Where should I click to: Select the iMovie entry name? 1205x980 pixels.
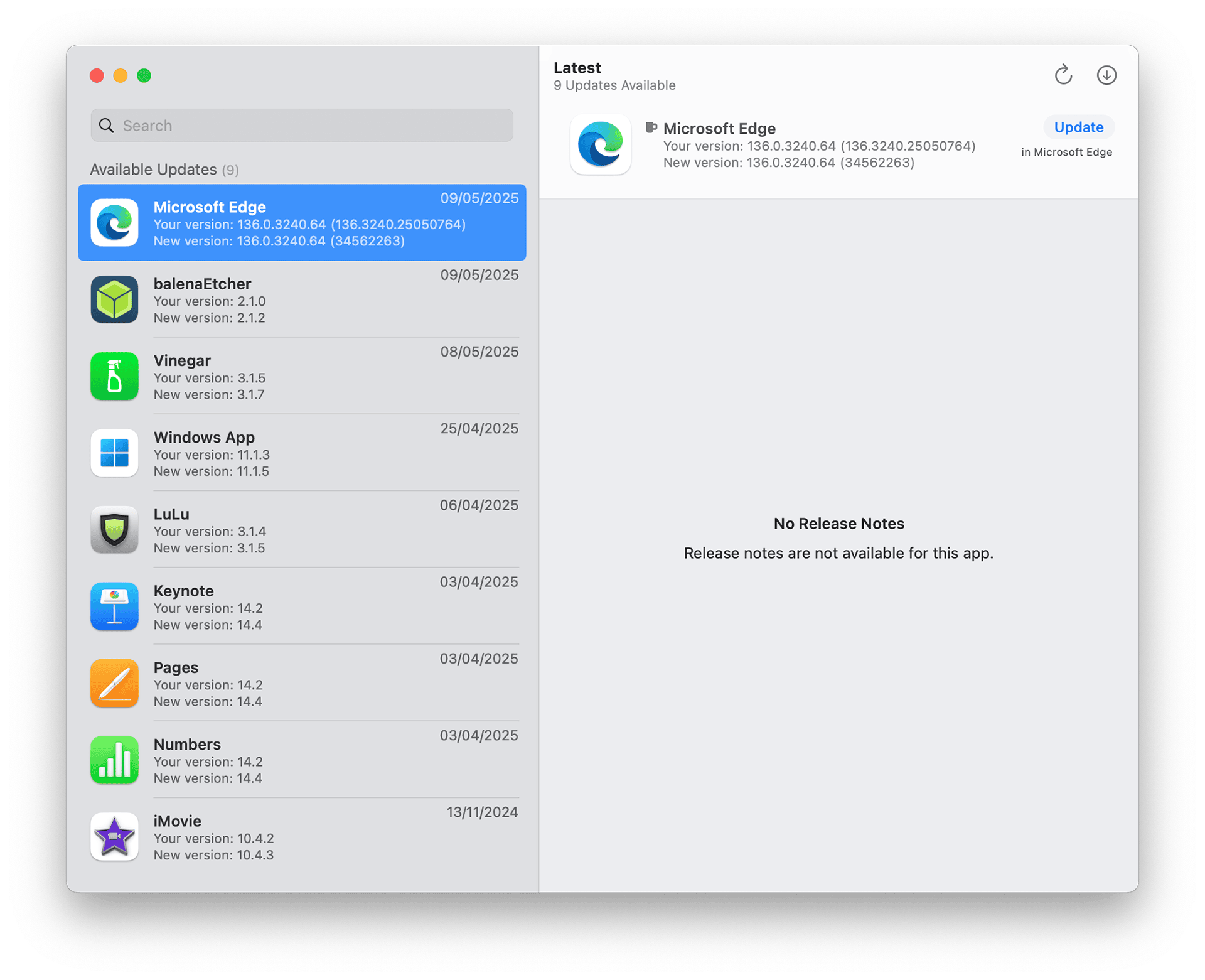[x=178, y=821]
